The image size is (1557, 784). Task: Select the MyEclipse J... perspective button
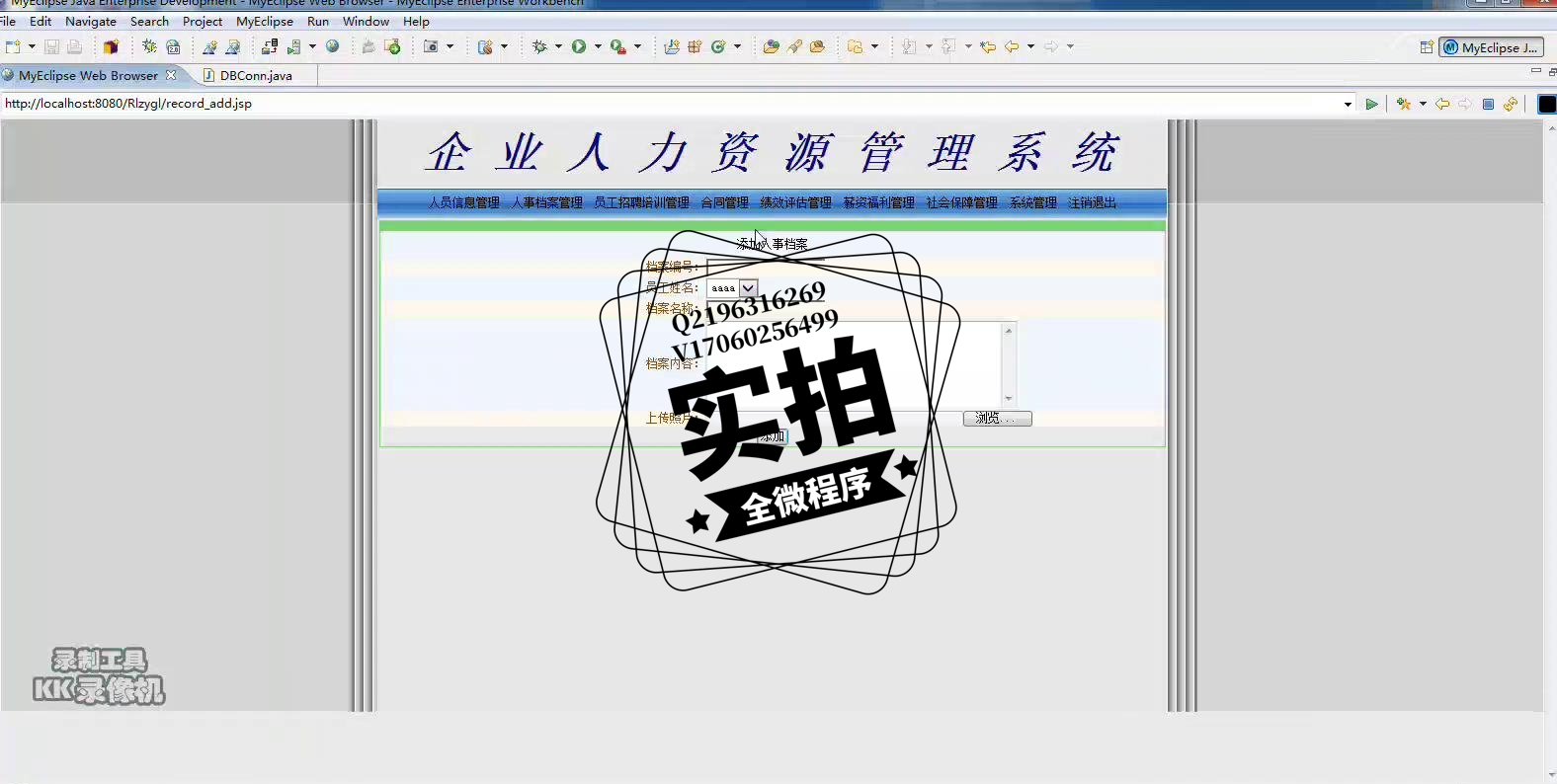[1491, 47]
